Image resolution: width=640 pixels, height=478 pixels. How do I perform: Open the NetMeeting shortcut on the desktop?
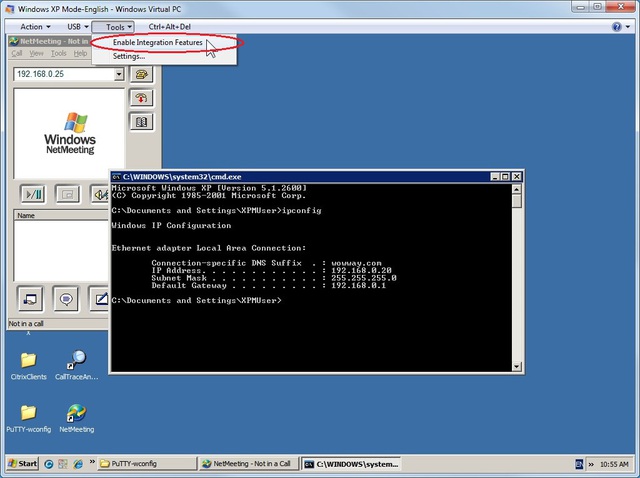coord(76,418)
